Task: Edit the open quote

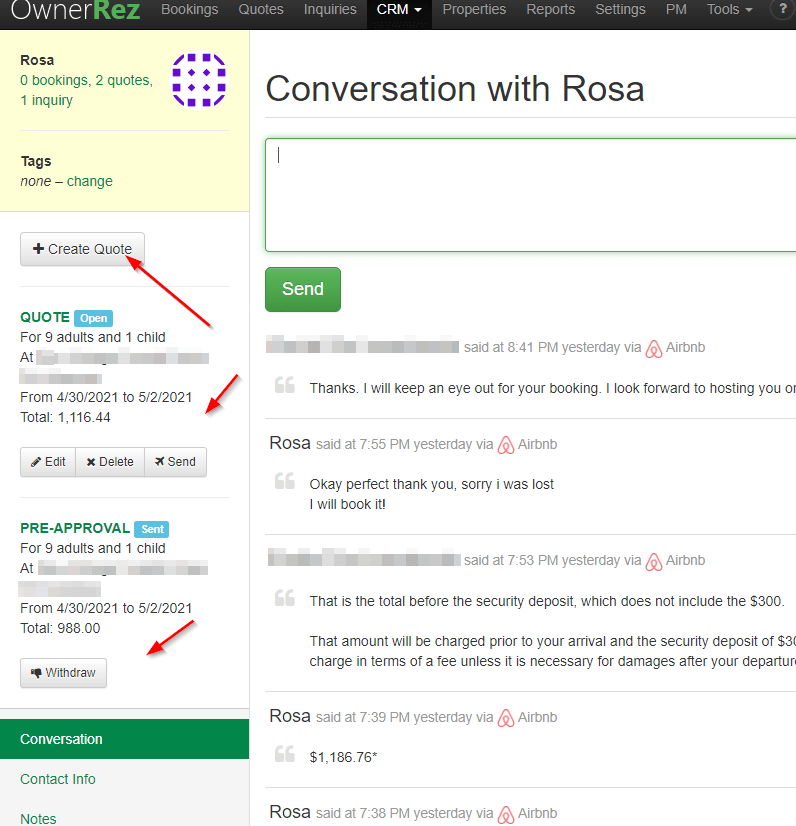Action: click(x=48, y=462)
